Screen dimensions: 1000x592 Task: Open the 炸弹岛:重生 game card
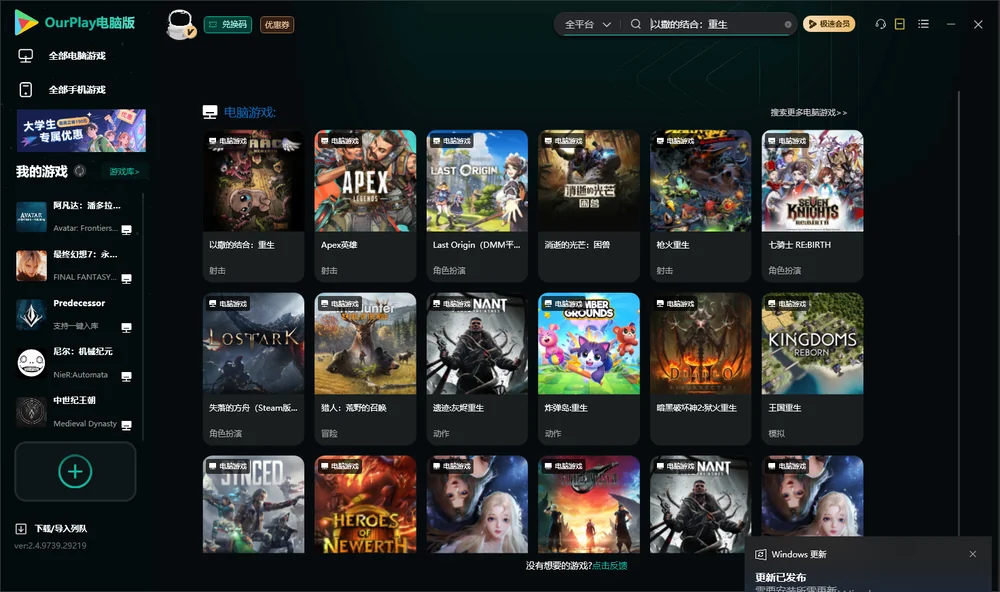click(589, 369)
